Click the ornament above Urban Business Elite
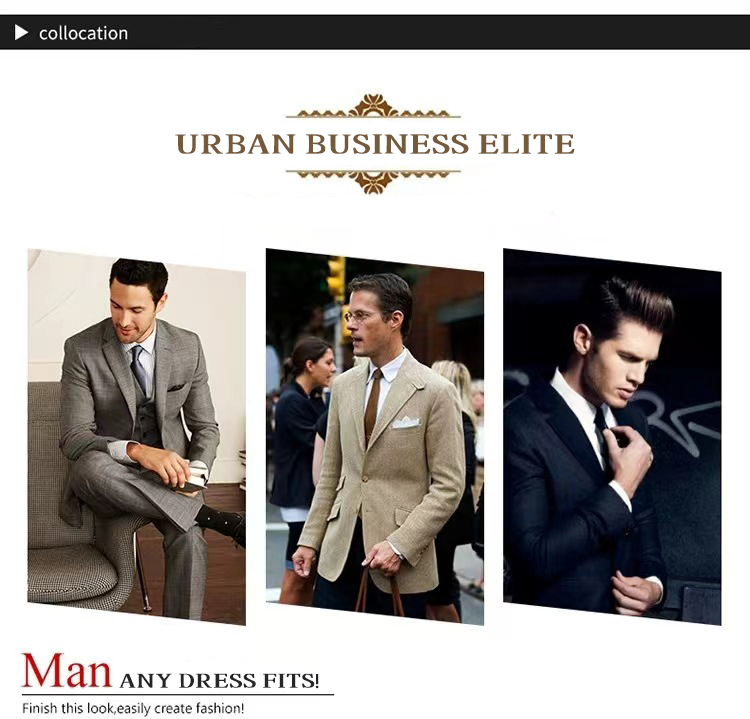The height and width of the screenshot is (719, 750). pyautogui.click(x=373, y=106)
